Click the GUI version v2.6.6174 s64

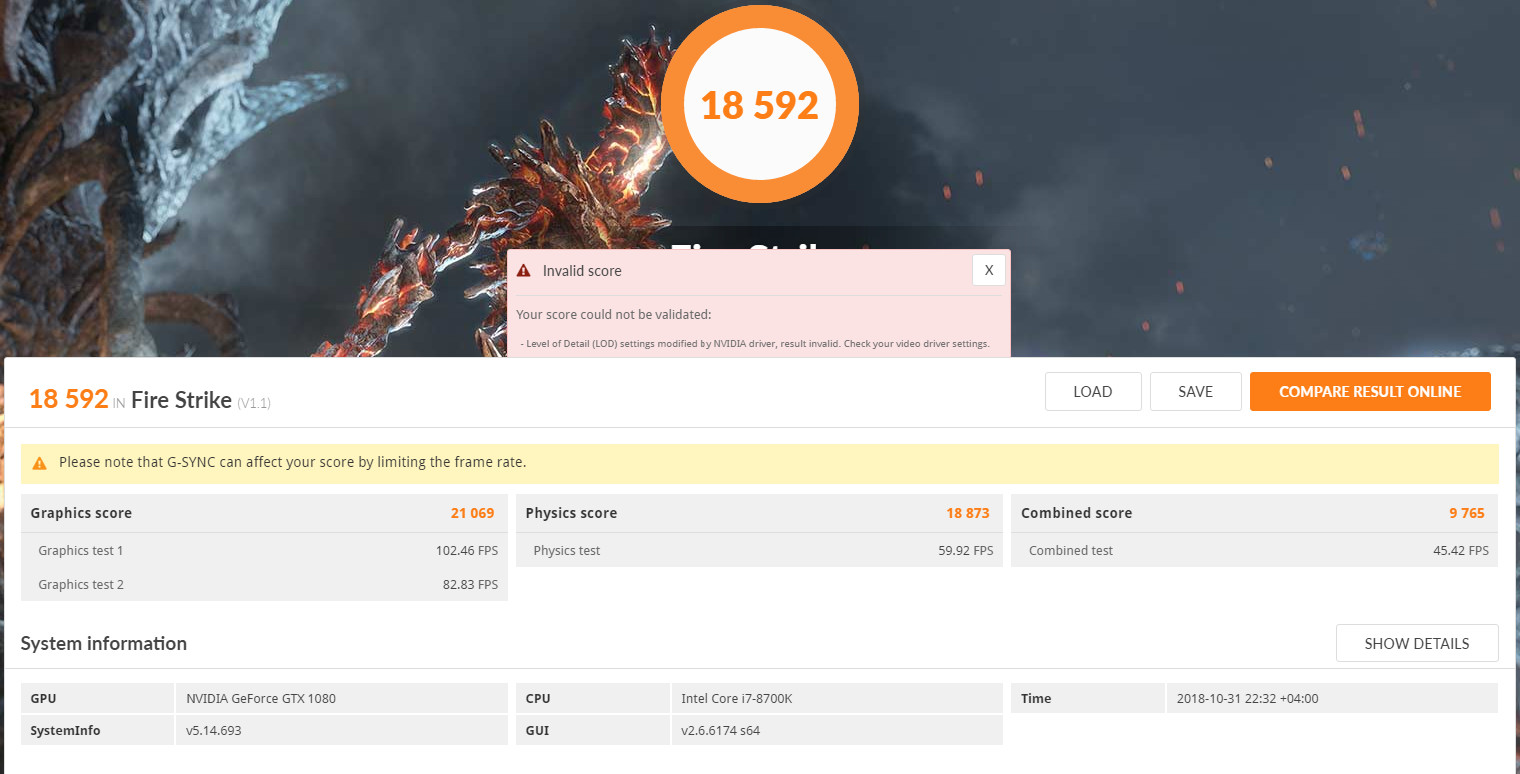click(836, 730)
